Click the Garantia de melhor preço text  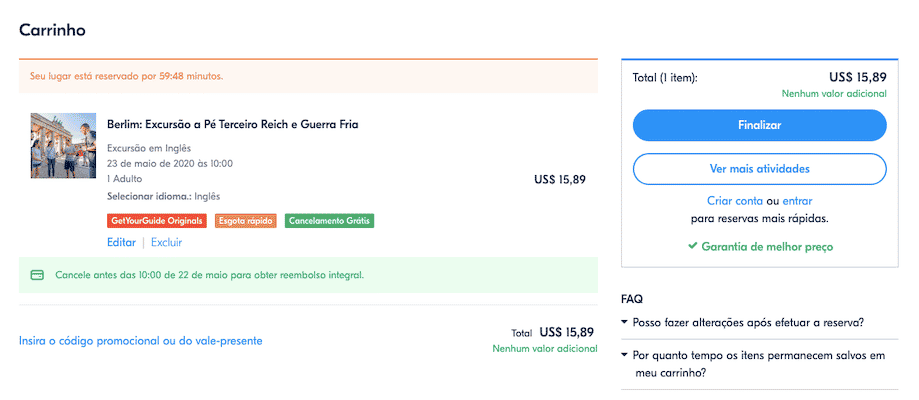tap(767, 247)
